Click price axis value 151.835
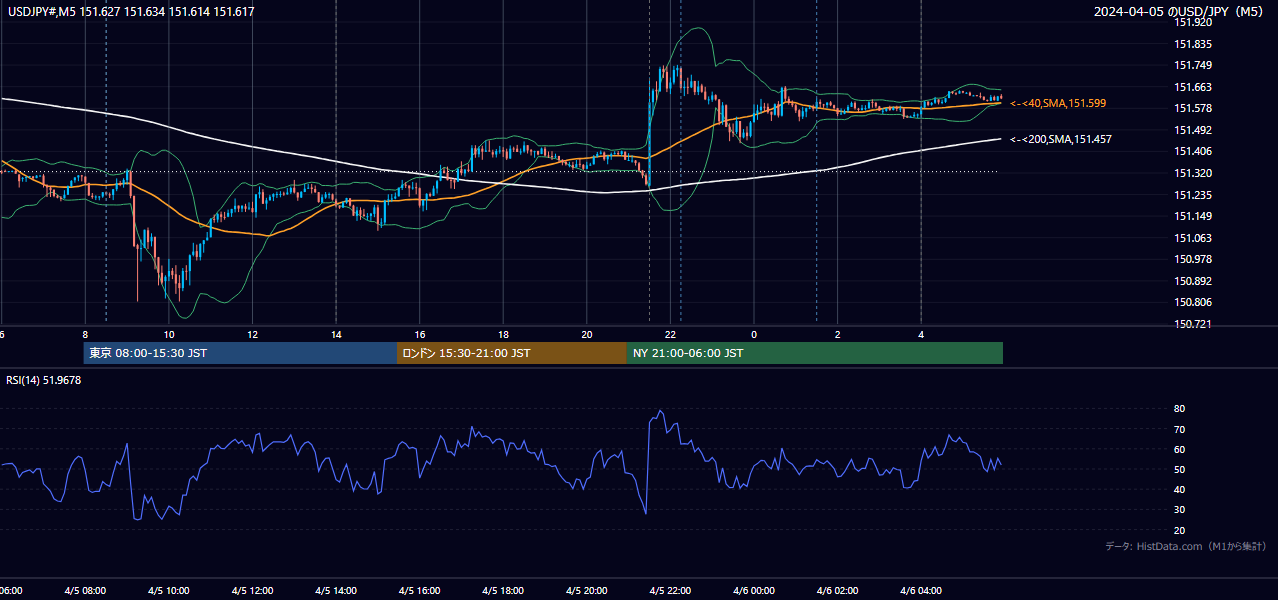 tap(1193, 44)
